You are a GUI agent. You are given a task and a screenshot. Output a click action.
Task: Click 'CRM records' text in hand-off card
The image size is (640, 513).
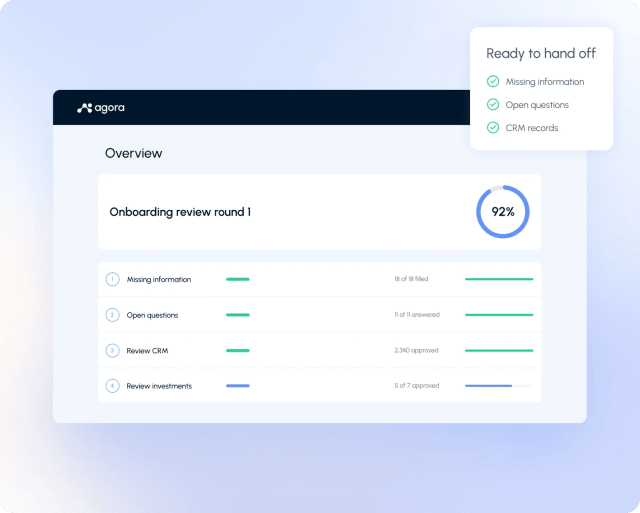[532, 128]
